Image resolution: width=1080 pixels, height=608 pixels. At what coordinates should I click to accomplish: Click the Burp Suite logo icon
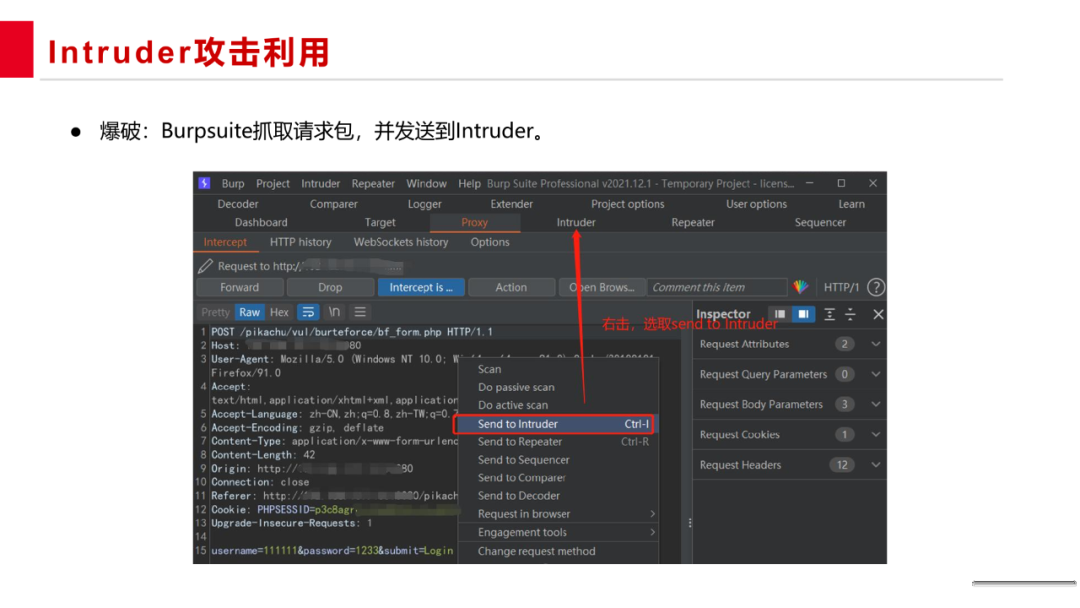tap(205, 183)
